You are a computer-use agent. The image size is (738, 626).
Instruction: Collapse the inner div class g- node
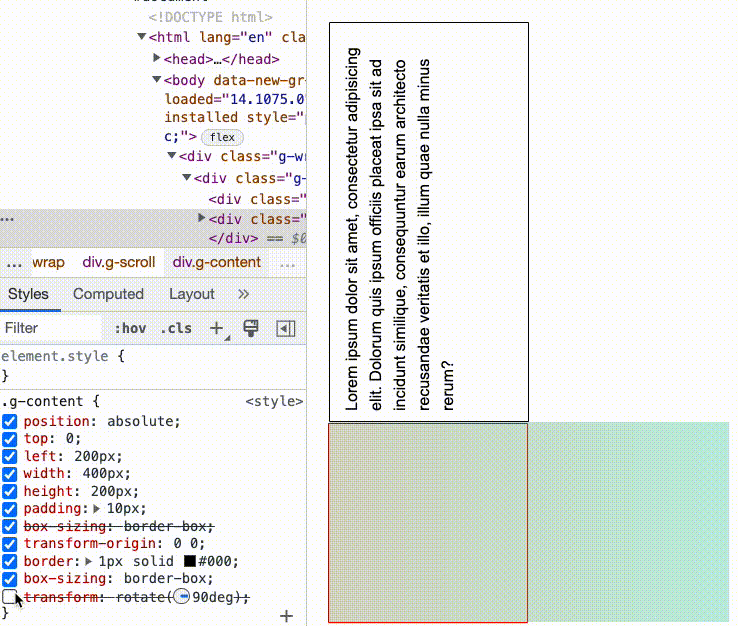click(x=187, y=177)
